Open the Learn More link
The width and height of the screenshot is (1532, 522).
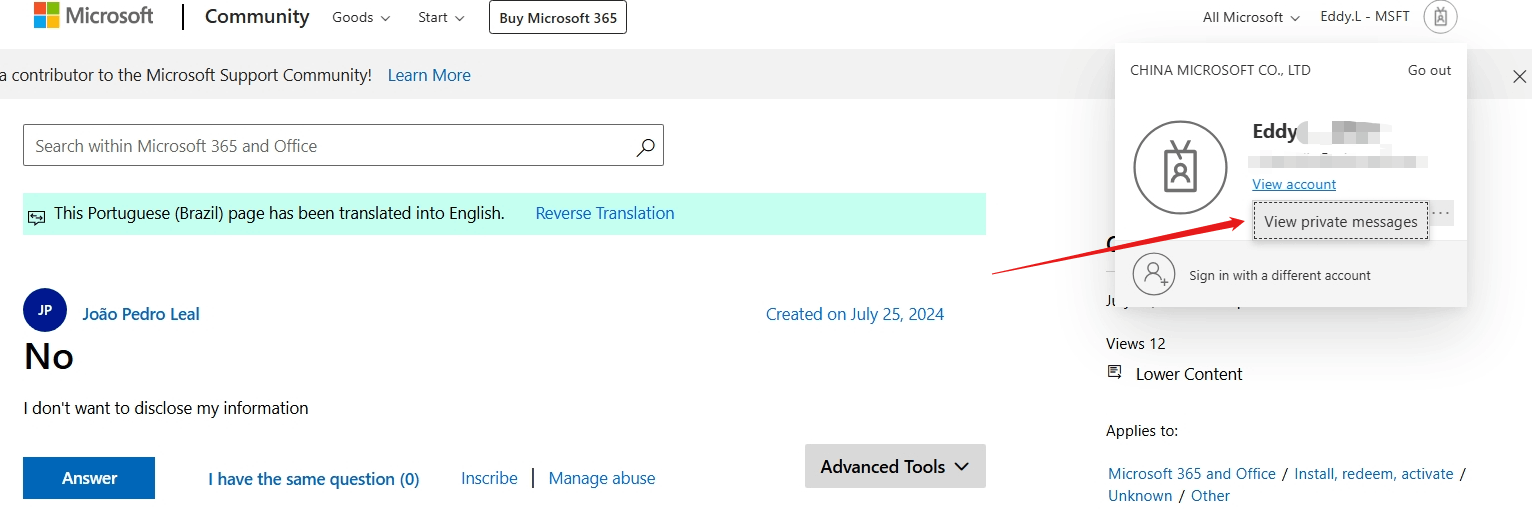[429, 75]
